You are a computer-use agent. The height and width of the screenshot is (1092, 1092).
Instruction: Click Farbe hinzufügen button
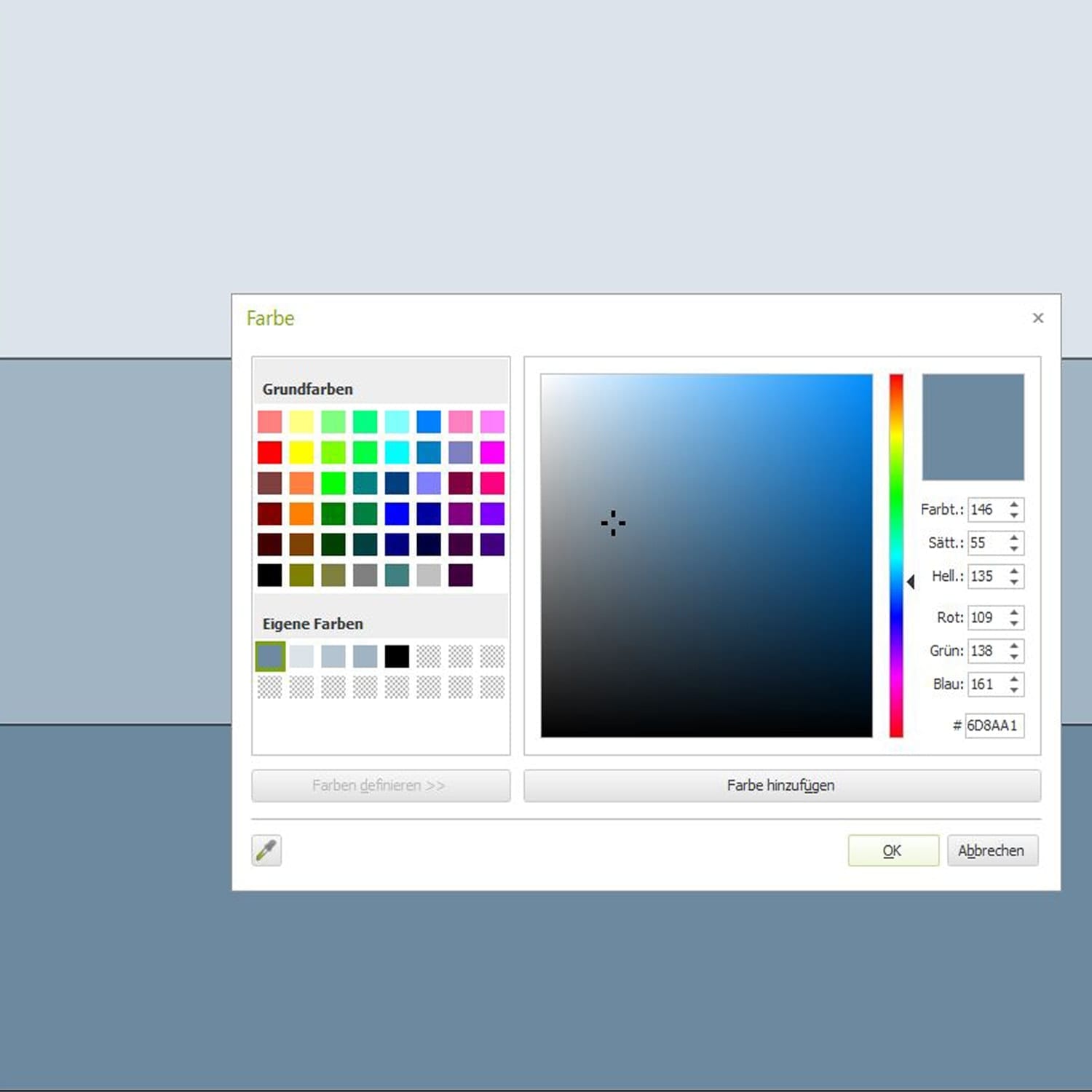click(x=781, y=786)
